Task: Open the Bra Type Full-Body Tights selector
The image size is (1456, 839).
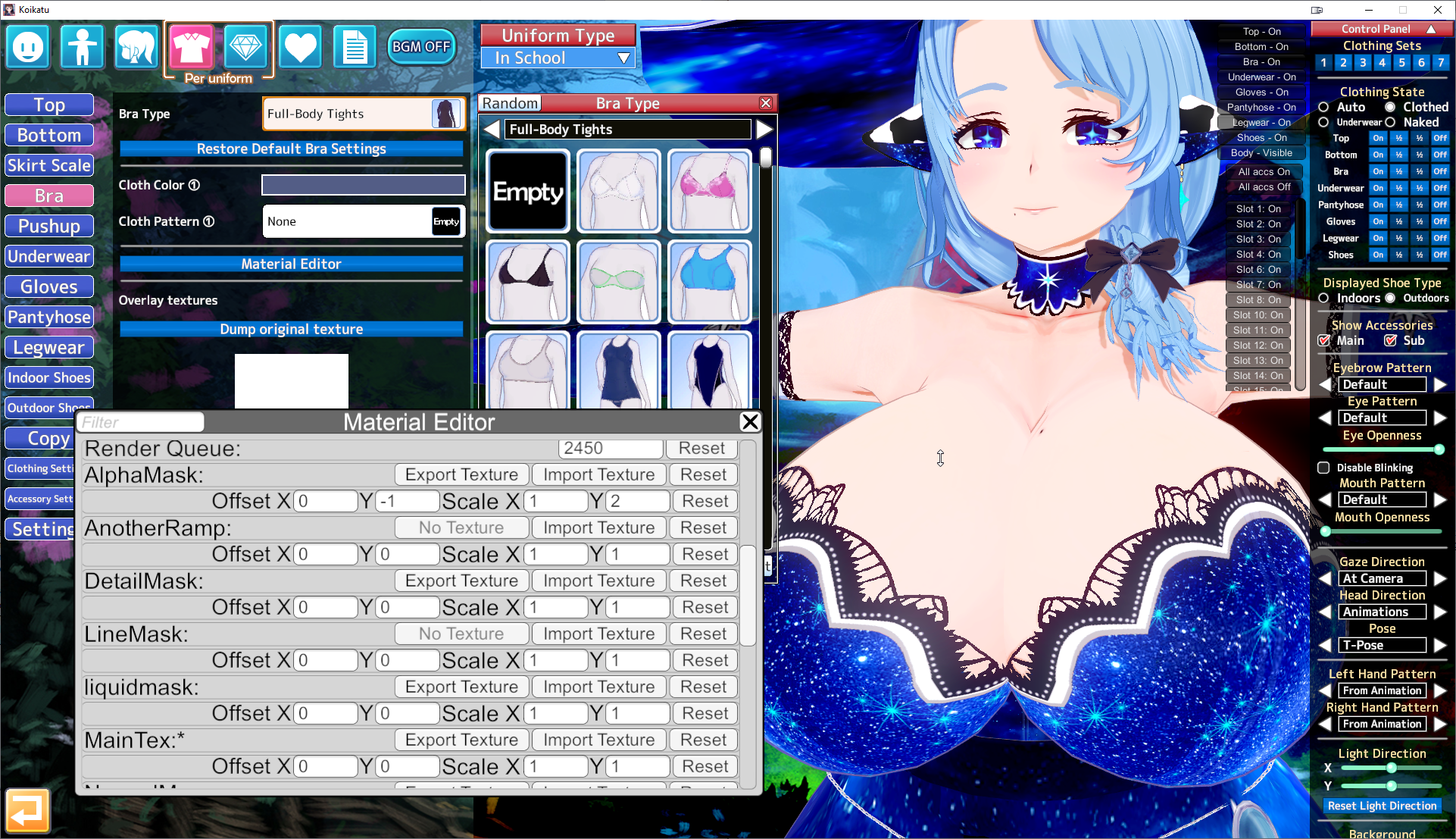Action: pyautogui.click(x=364, y=114)
